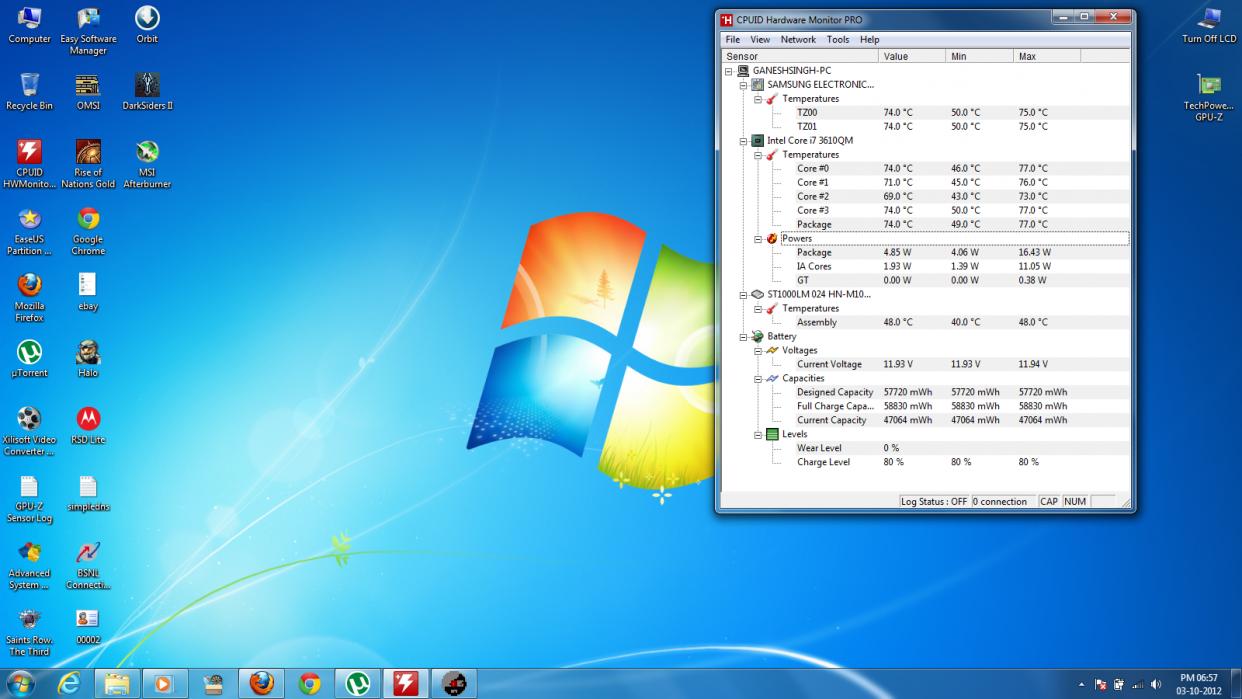Click the Windows Start button

[20, 683]
